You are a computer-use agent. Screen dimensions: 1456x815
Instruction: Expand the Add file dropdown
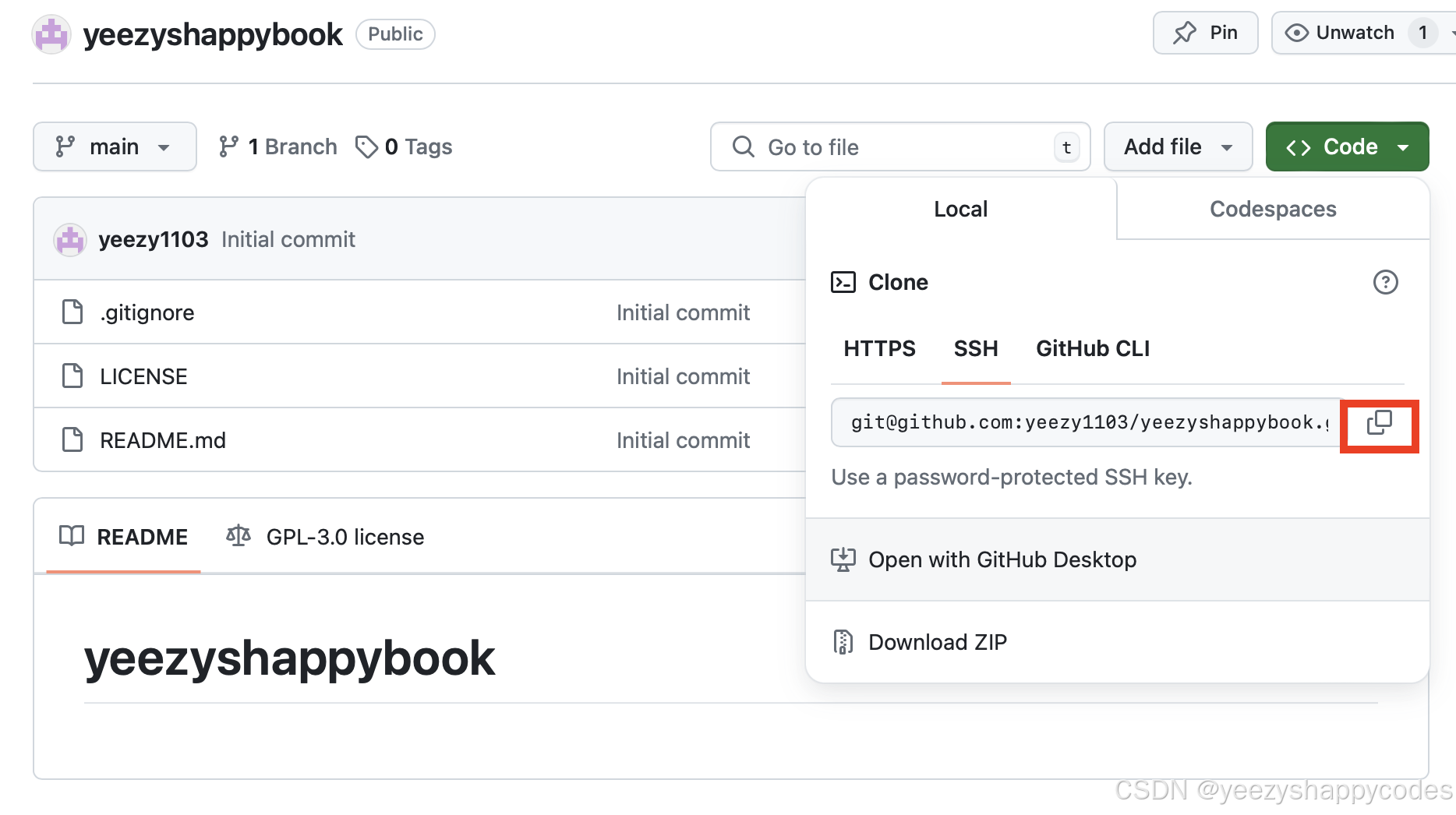pyautogui.click(x=1178, y=146)
